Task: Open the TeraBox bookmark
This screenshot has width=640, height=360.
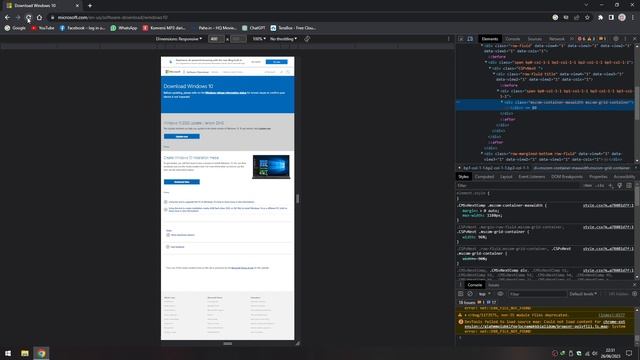Action: (x=293, y=28)
